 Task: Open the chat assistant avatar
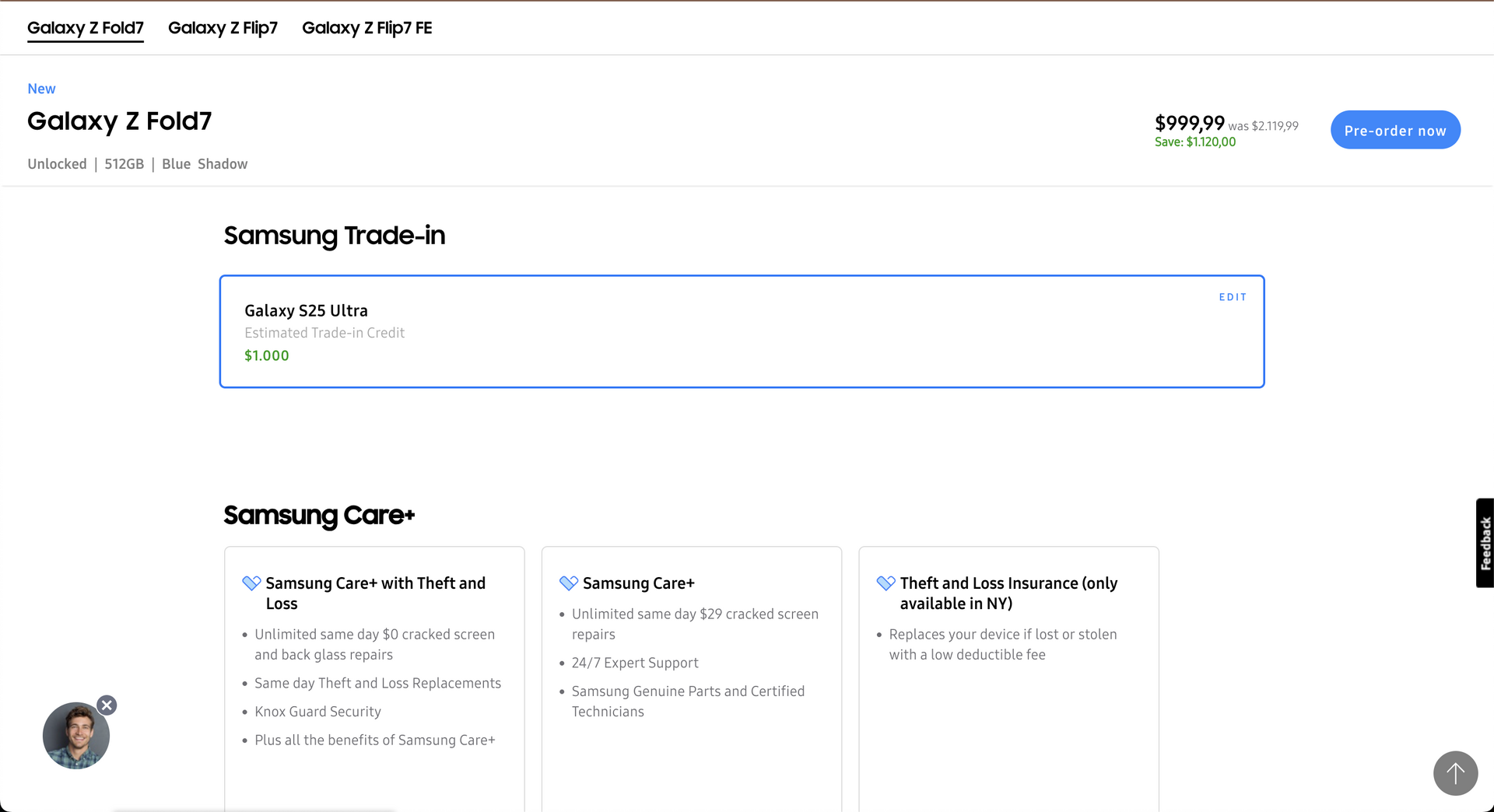pyautogui.click(x=75, y=736)
